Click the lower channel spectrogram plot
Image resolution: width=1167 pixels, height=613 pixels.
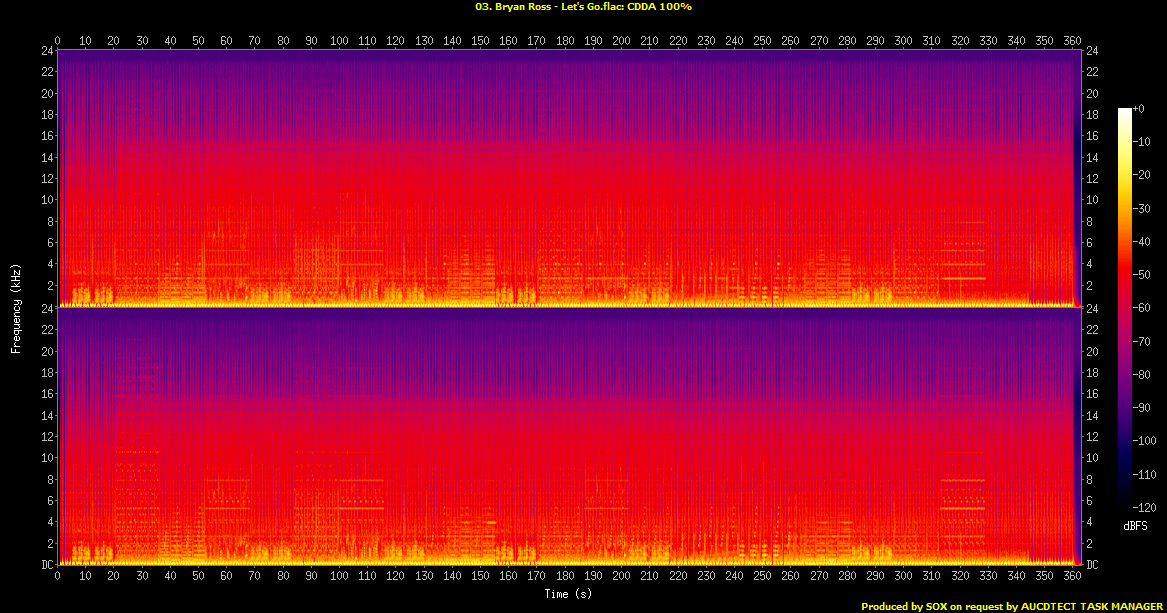[x=569, y=436]
